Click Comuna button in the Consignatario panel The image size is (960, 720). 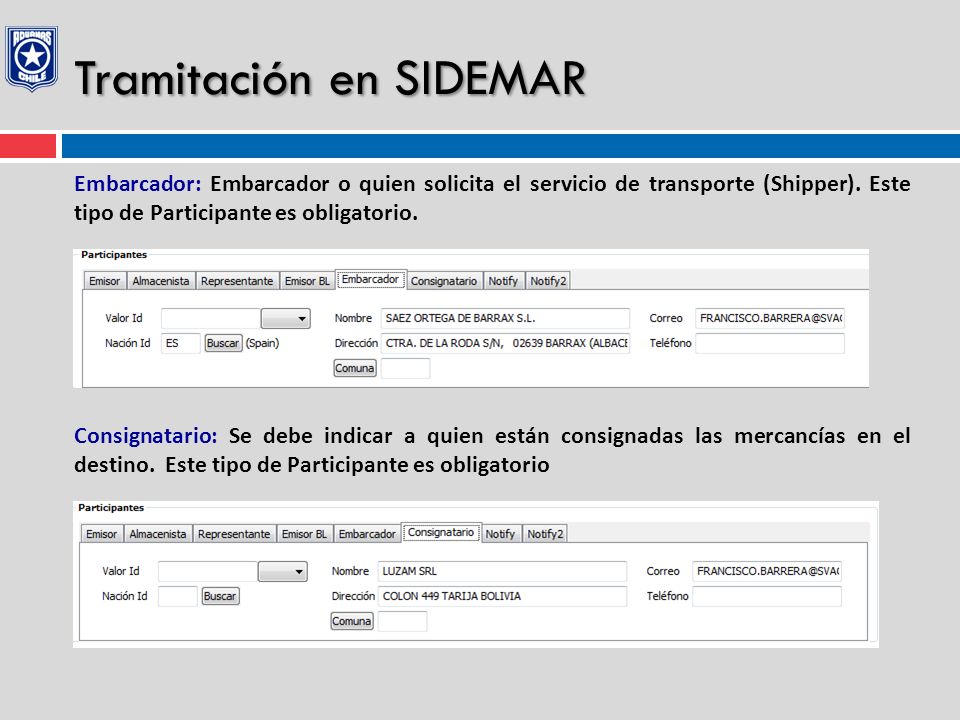coord(351,621)
